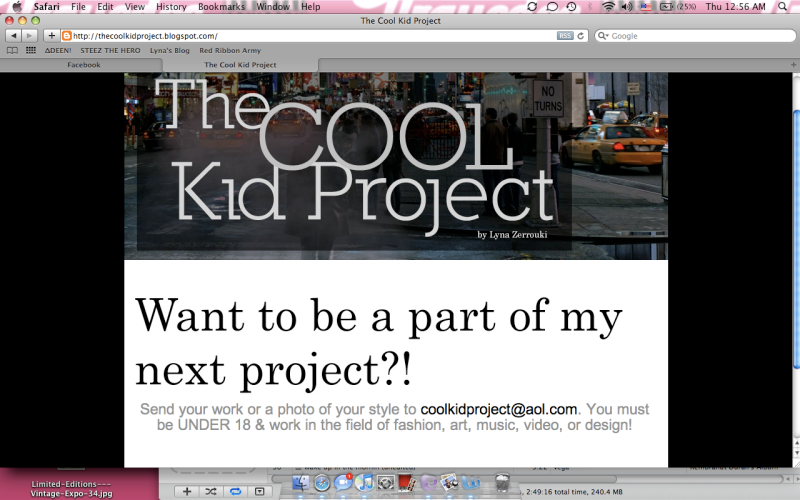Click the page's vertical scrollbar thumb

[796, 239]
